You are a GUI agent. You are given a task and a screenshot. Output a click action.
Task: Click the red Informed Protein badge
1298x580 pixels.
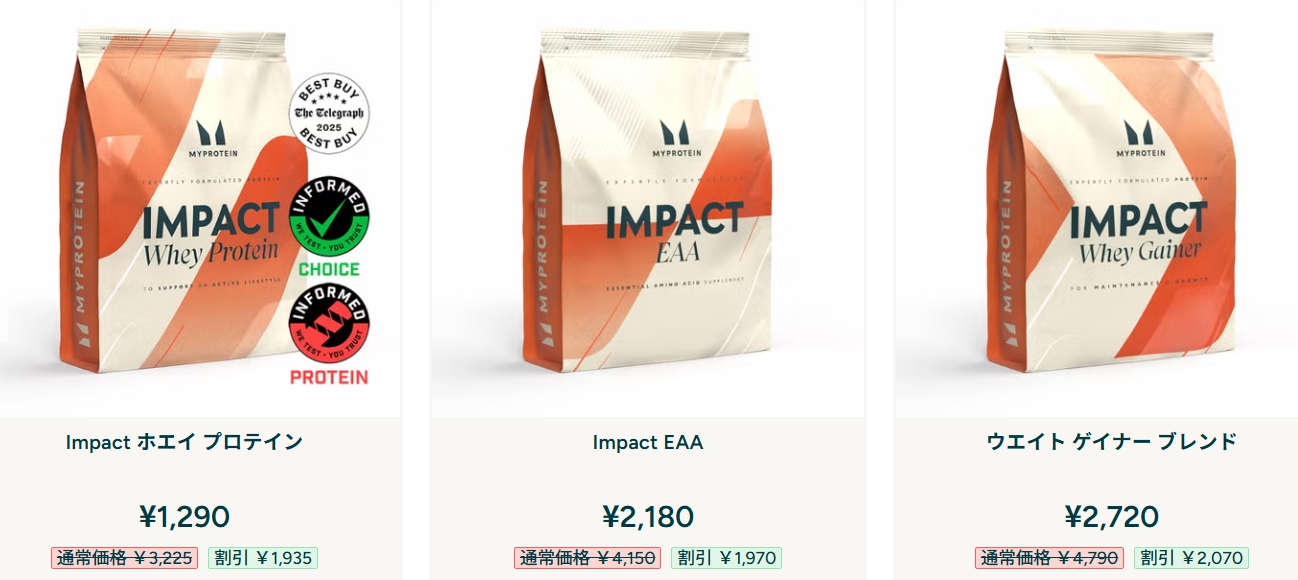(329, 335)
